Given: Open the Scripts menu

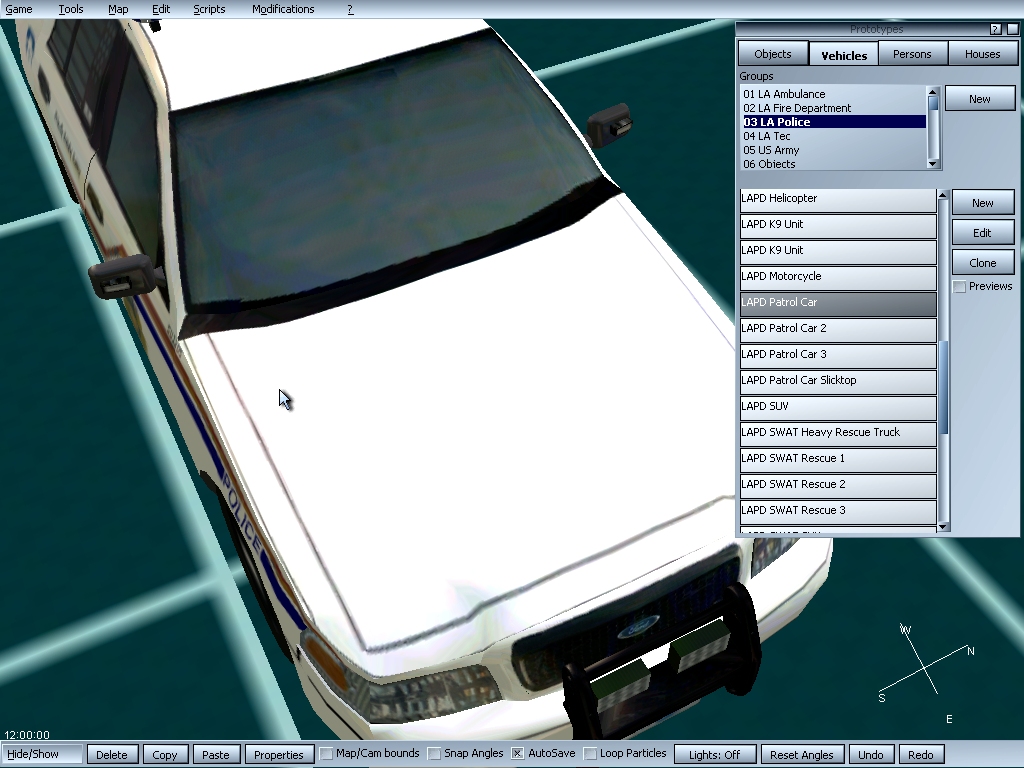Looking at the screenshot, I should click(x=209, y=9).
